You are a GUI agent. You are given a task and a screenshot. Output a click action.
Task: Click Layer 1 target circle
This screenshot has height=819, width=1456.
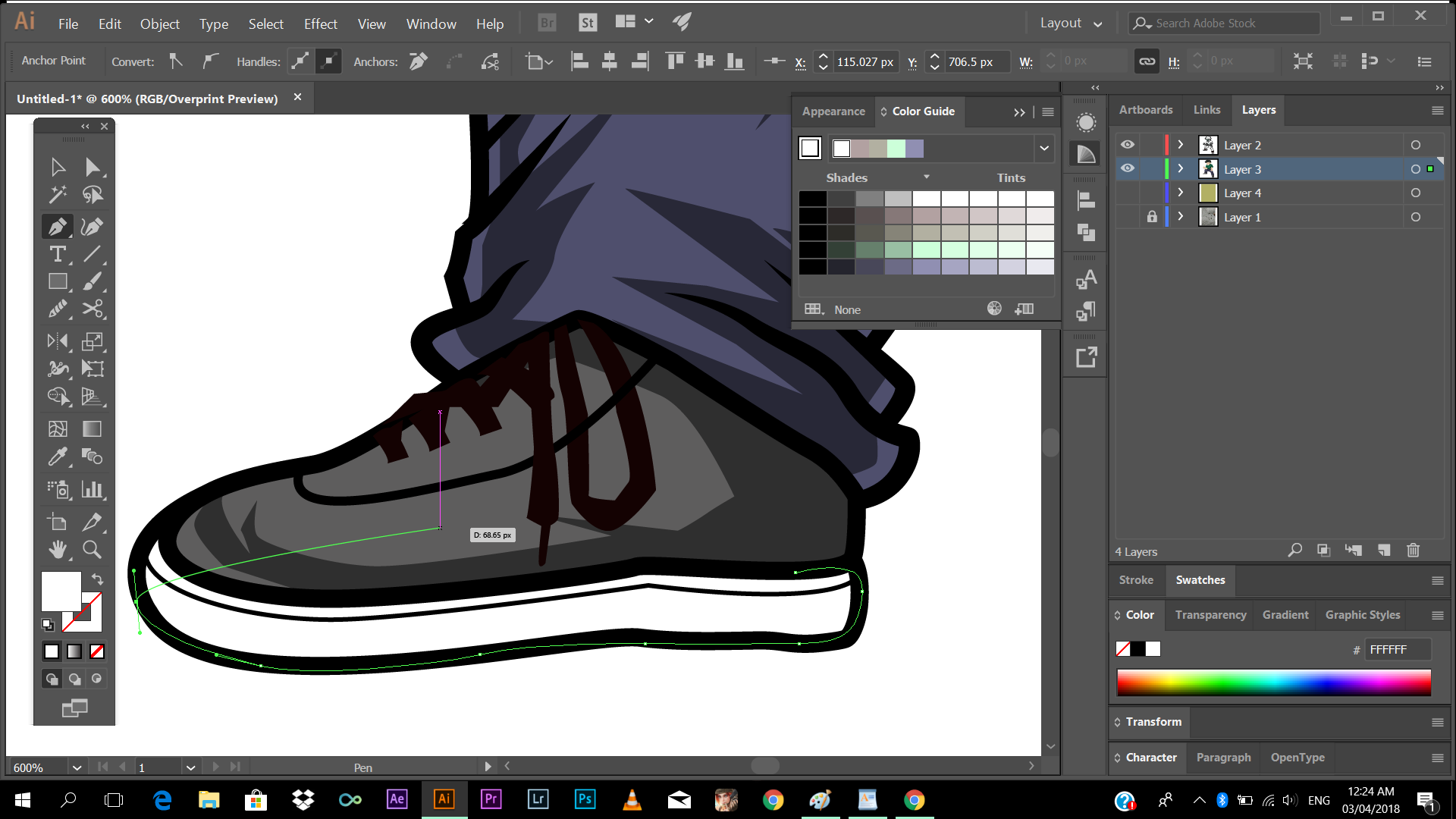(1415, 217)
